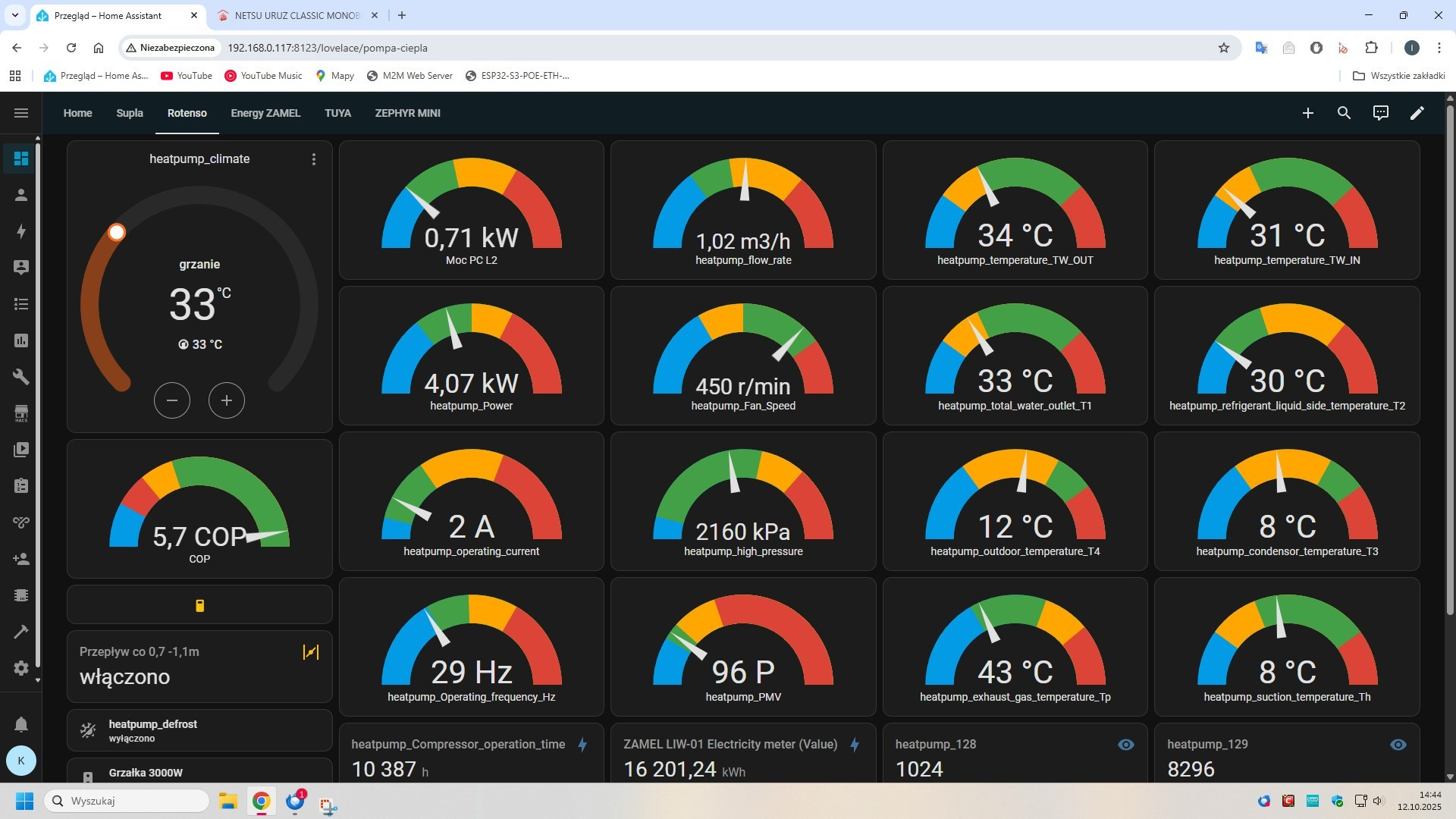Switch to the ZEPHYR MINI tab
Screen dimensions: 1456x819
click(407, 113)
